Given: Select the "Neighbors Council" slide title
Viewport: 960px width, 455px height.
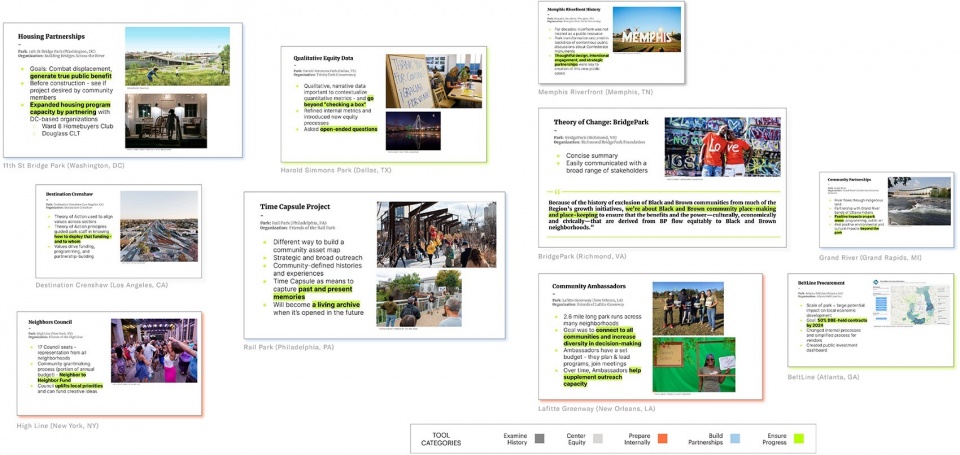Looking at the screenshot, I should click(x=50, y=322).
